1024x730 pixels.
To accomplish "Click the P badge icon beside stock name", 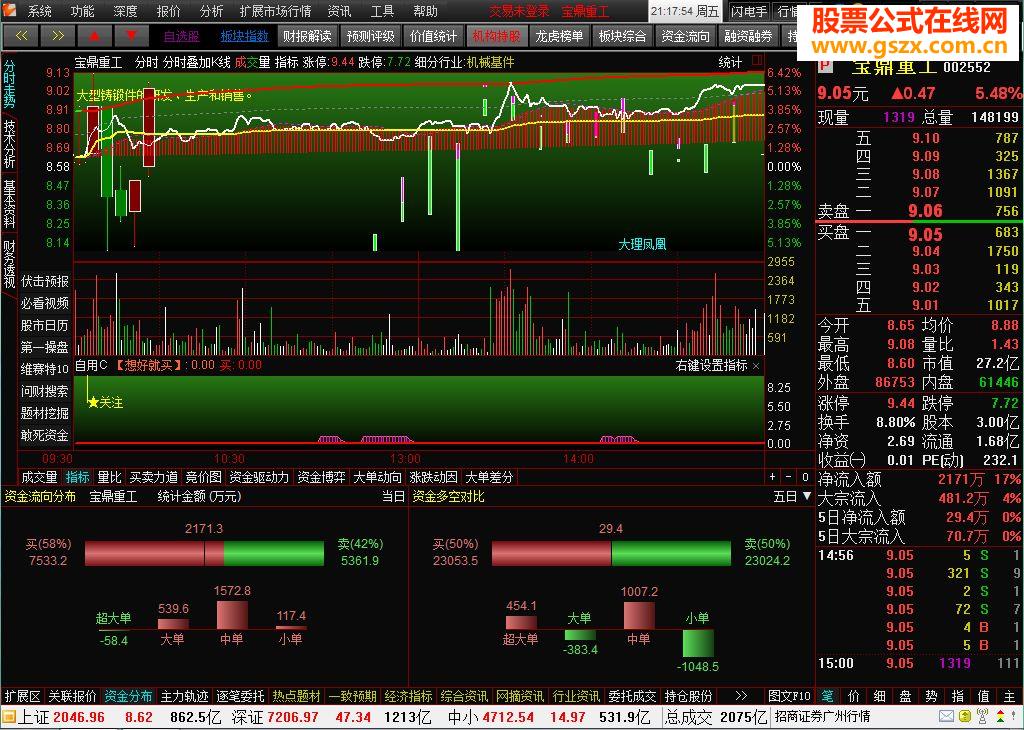I will [826, 67].
